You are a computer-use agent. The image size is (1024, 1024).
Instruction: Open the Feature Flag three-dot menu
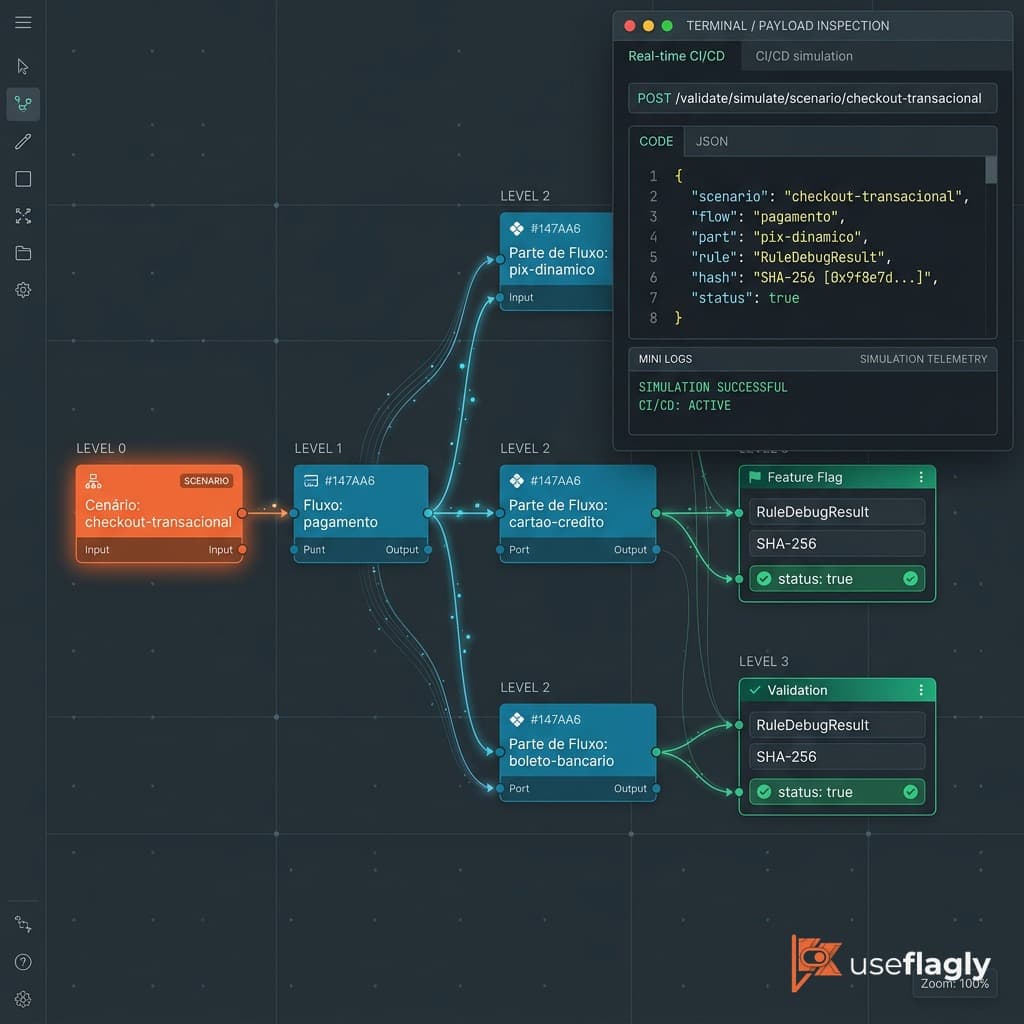coord(921,477)
